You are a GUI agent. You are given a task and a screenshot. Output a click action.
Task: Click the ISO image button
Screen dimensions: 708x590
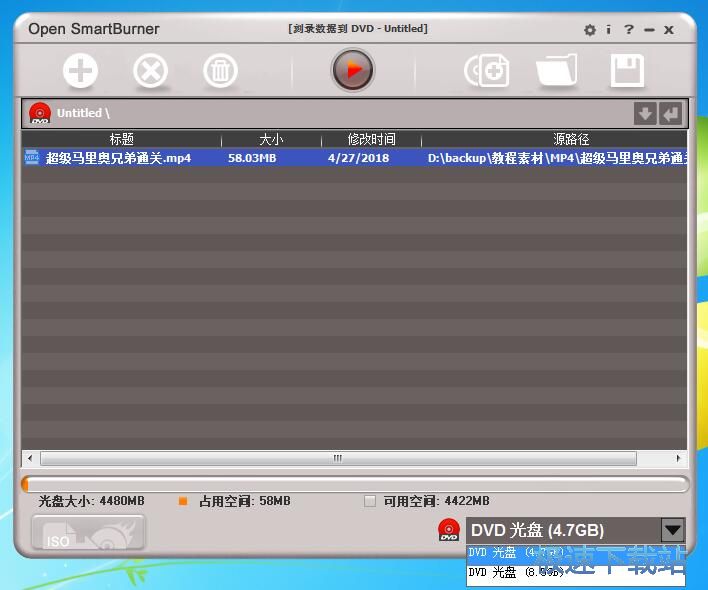81,533
